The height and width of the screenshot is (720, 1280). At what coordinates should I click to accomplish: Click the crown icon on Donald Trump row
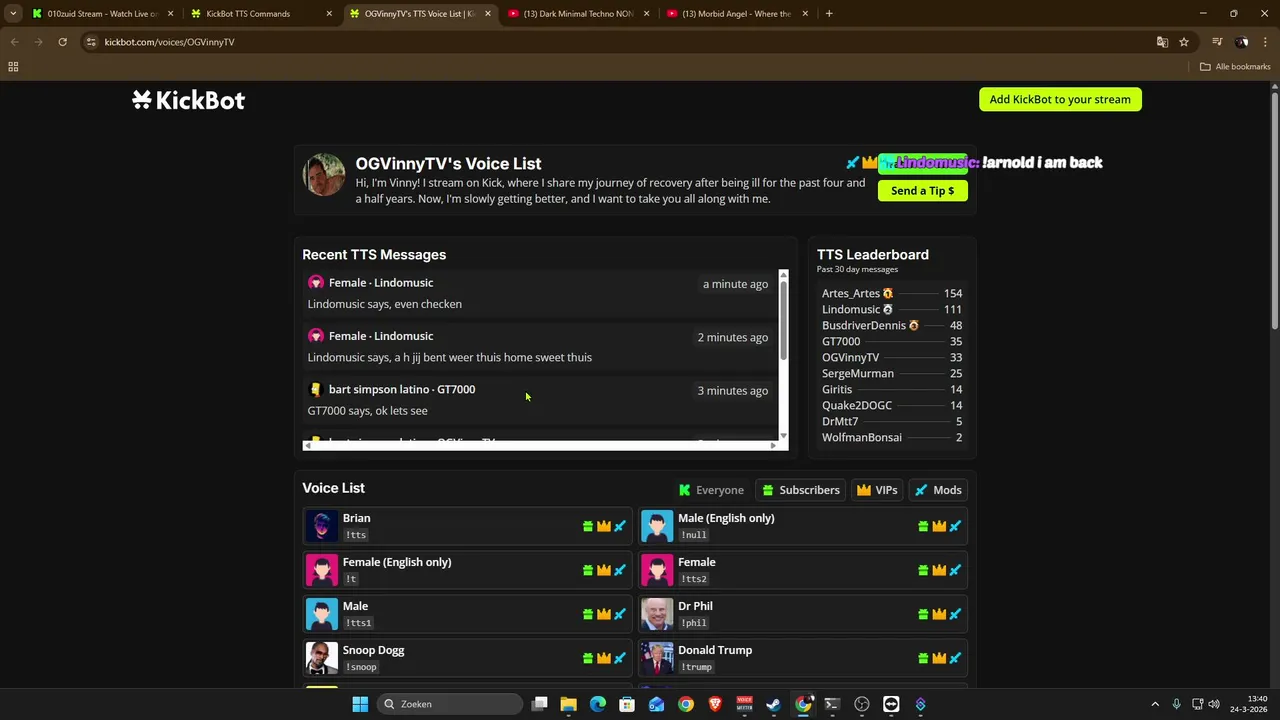[939, 658]
